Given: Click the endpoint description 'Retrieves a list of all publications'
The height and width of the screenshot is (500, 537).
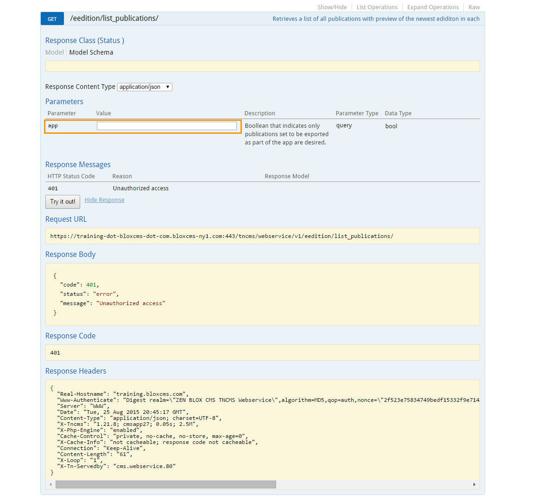Looking at the screenshot, I should tap(376, 19).
